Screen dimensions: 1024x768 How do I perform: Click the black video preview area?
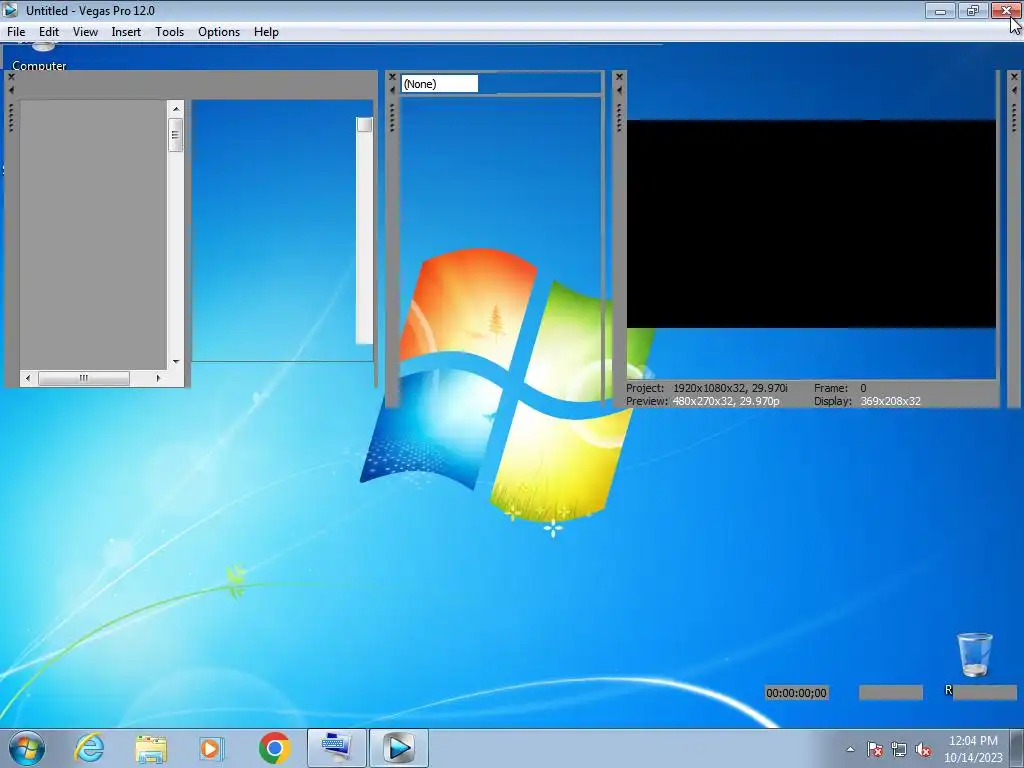pos(811,224)
